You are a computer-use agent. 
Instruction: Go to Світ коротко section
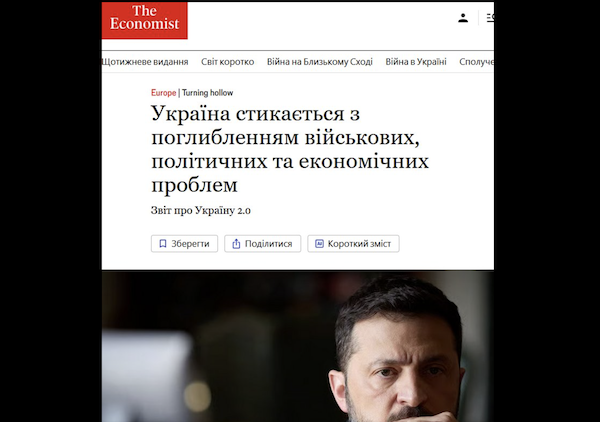pos(228,62)
